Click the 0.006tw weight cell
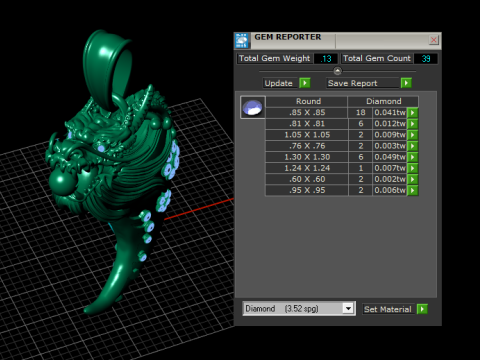 [390, 190]
